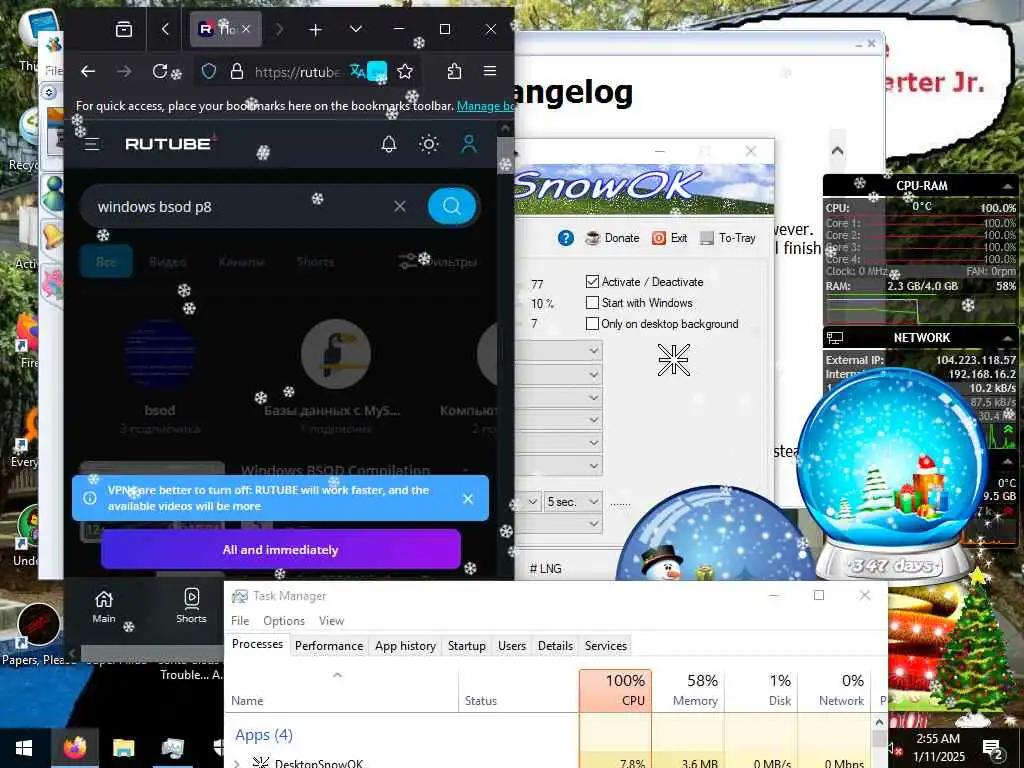Open the list-all-tabs chevron in Firefox
This screenshot has width=1024, height=768.
point(356,29)
